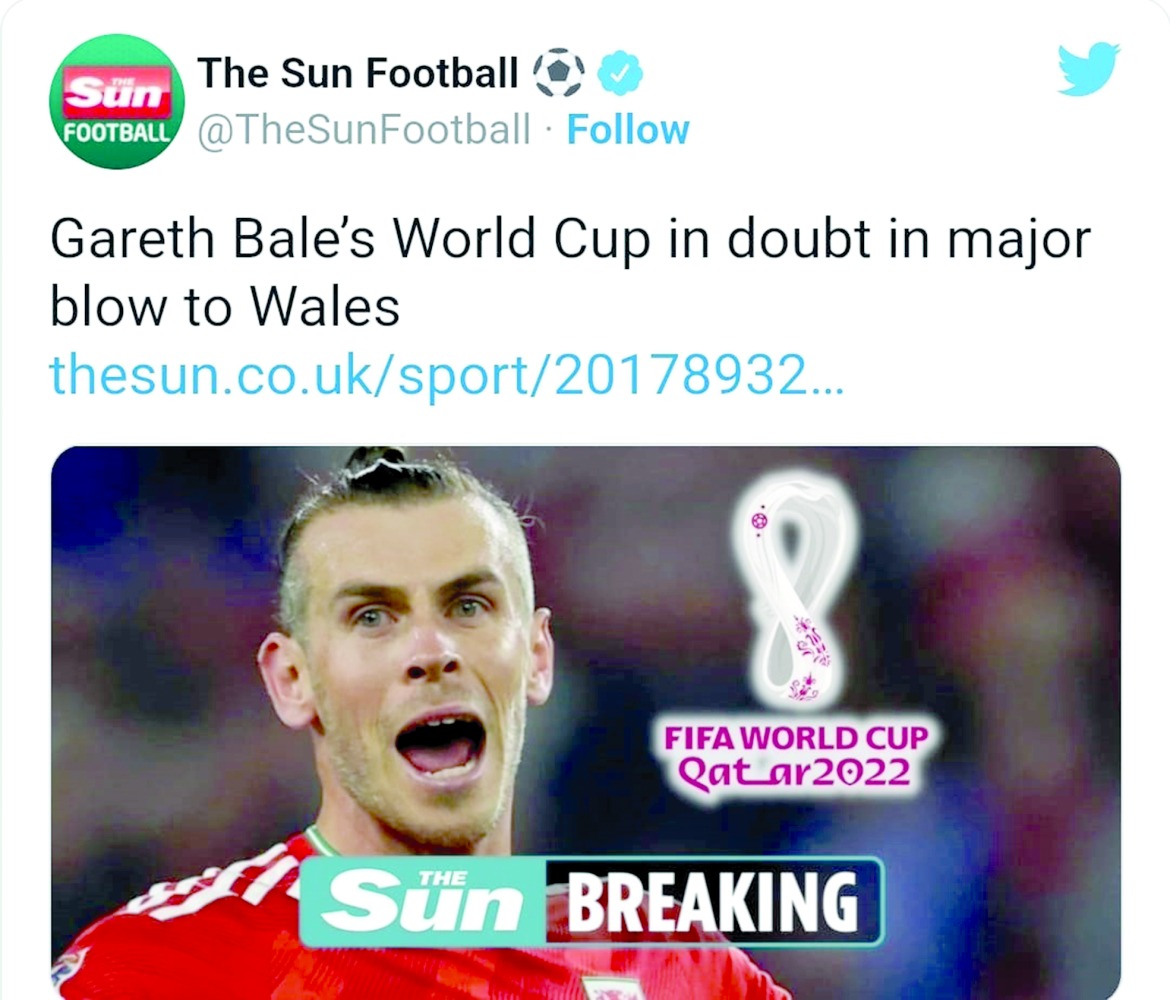Click The Sun Football profile avatar

click(116, 101)
